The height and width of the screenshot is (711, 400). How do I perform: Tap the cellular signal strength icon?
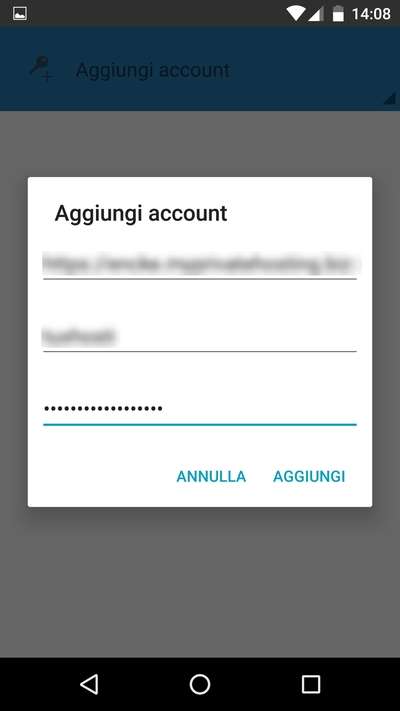click(x=315, y=14)
